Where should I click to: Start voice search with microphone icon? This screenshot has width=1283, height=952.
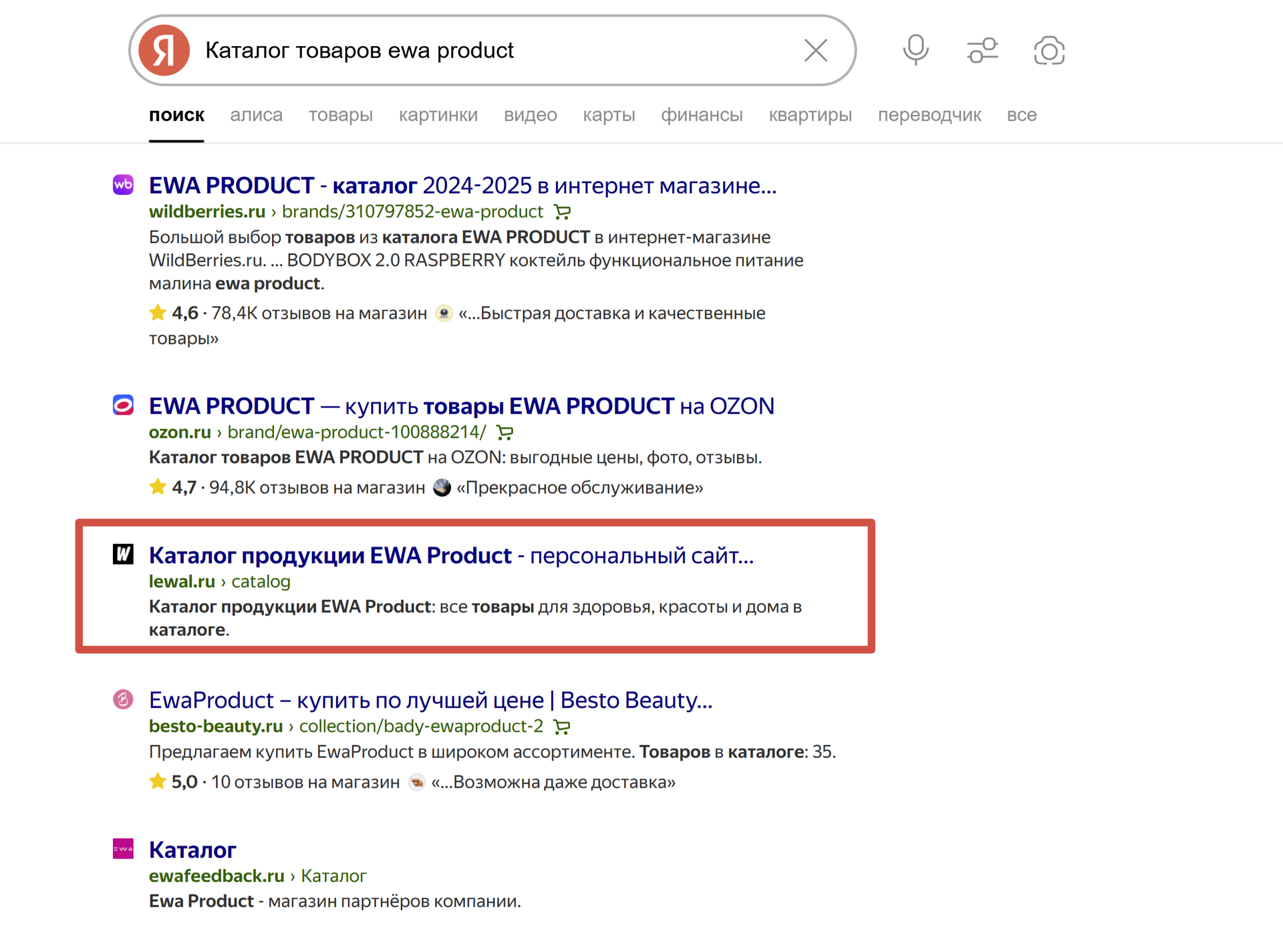[x=915, y=50]
